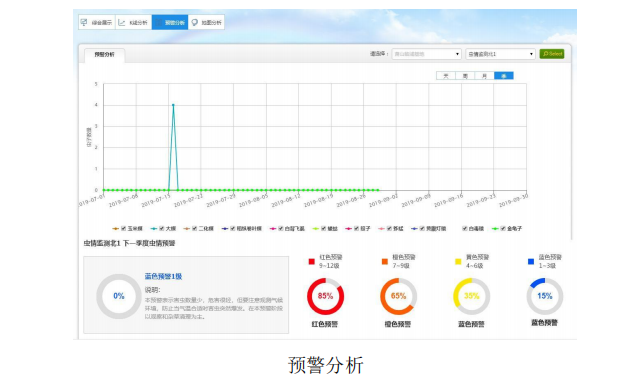Click the 预警分析 icon in the blue tab

pos(159,22)
